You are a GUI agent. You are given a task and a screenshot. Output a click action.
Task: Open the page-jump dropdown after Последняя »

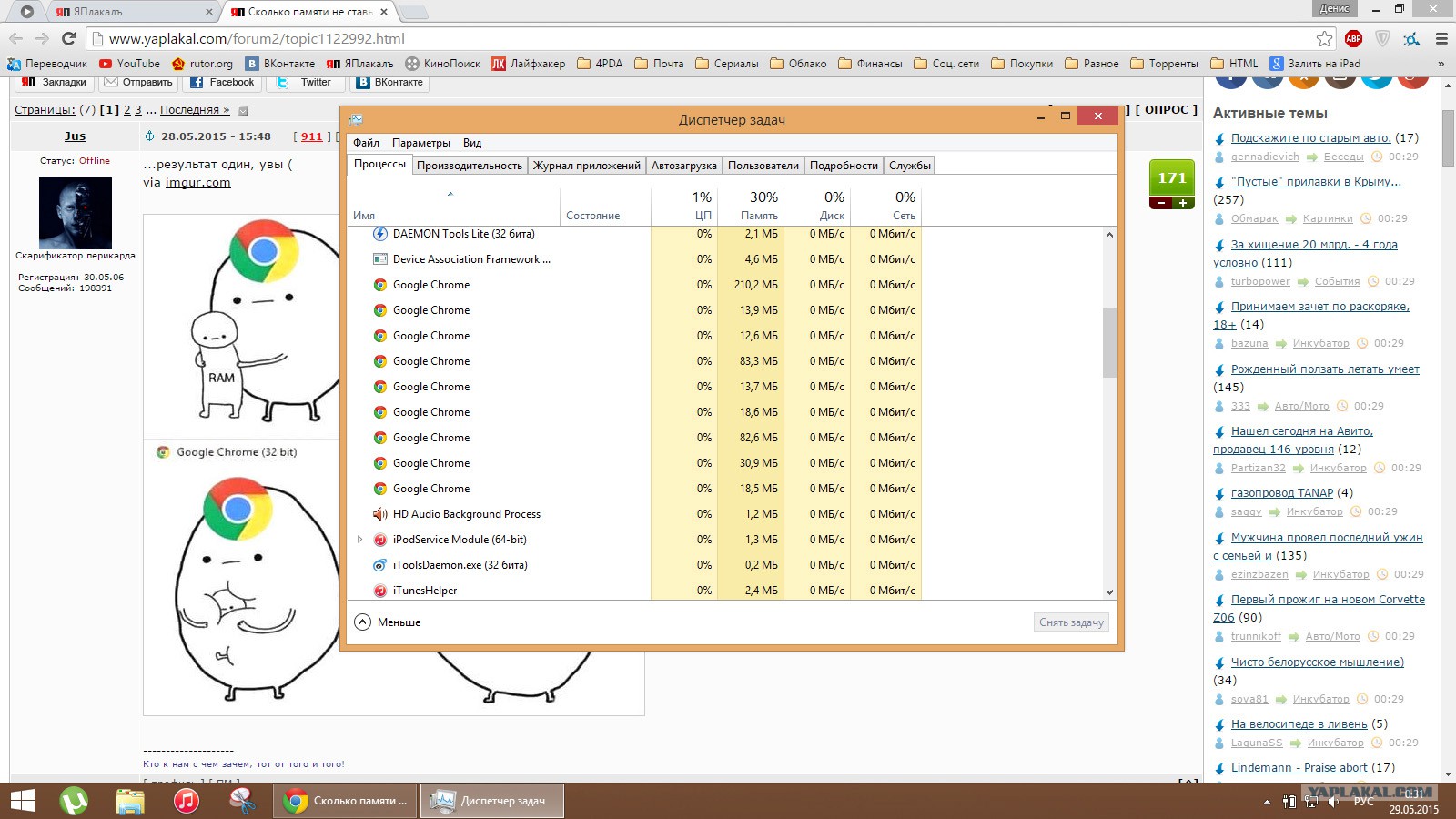click(243, 111)
